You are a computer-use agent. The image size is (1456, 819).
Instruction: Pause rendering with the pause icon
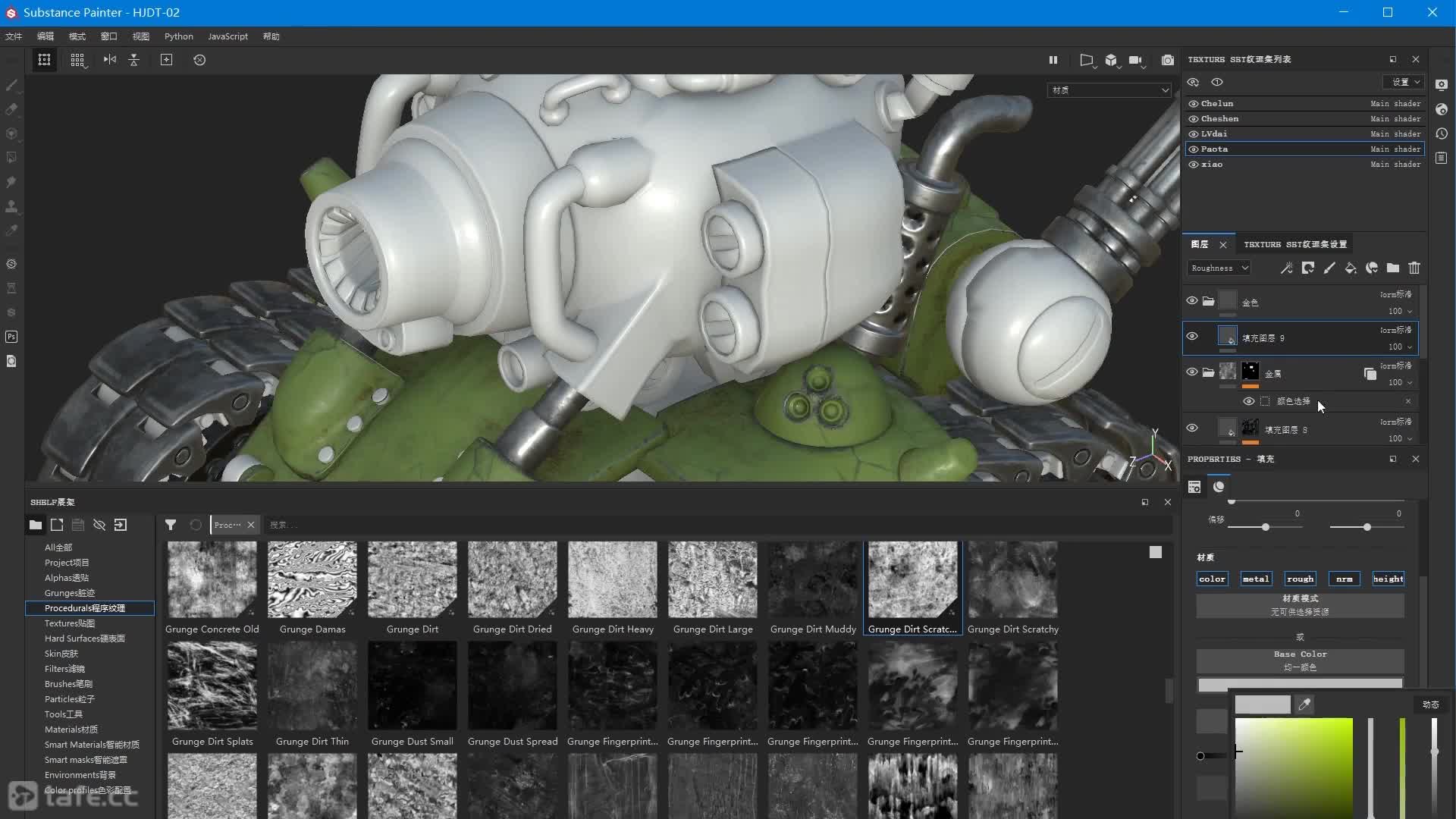[1053, 60]
